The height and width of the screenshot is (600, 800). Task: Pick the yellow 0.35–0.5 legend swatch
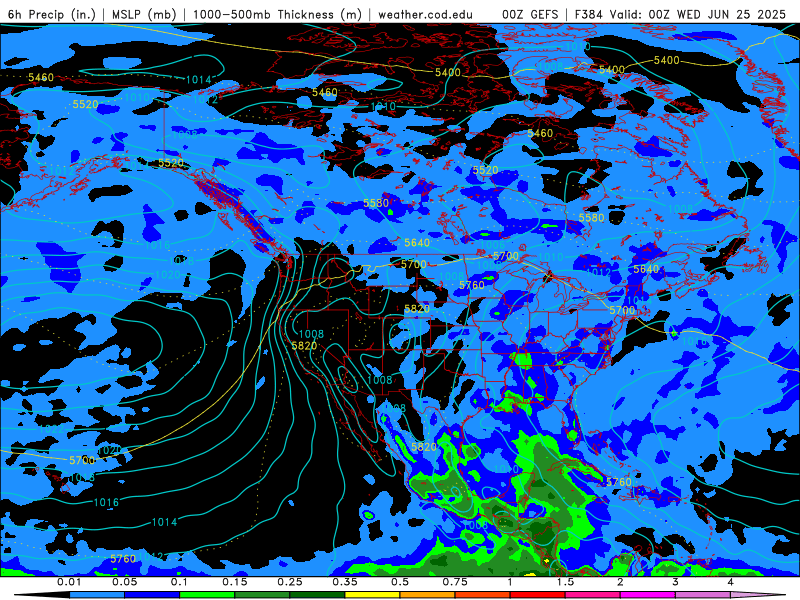[x=372, y=595]
